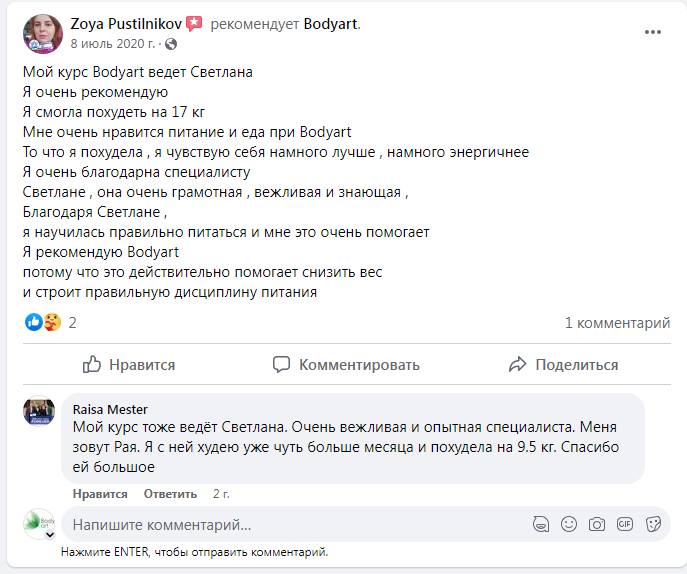Screen dimensions: 687x574
Task: Open Zoya Pustilnikov's profile name link
Action: pyautogui.click(x=125, y=23)
